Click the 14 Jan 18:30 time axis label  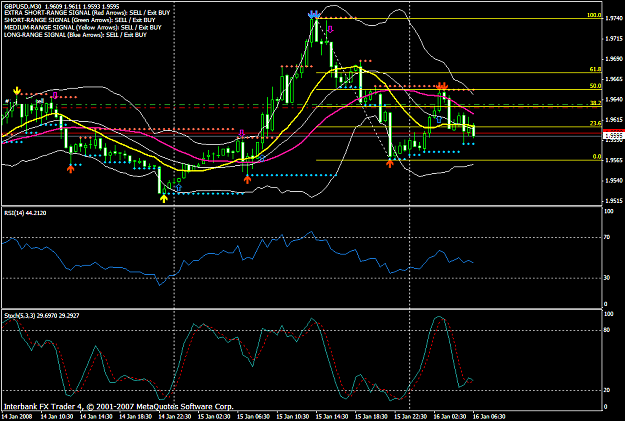tap(136, 417)
